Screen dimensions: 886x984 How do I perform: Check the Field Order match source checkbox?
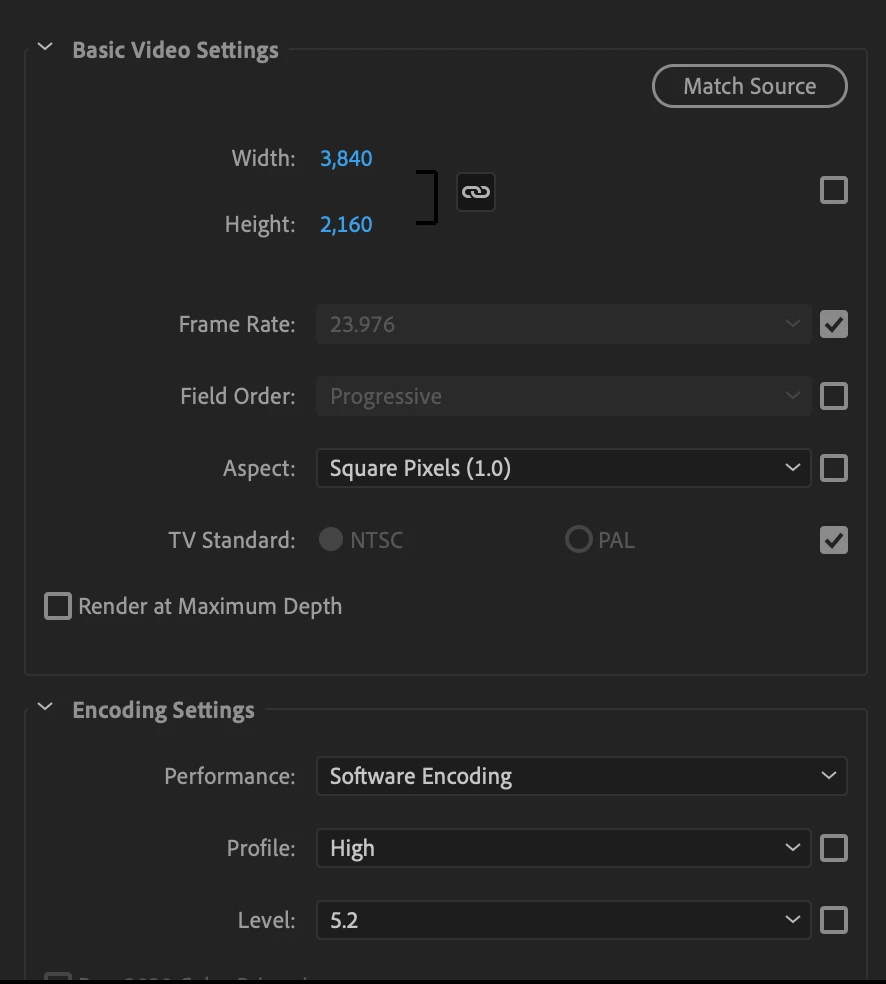[833, 396]
